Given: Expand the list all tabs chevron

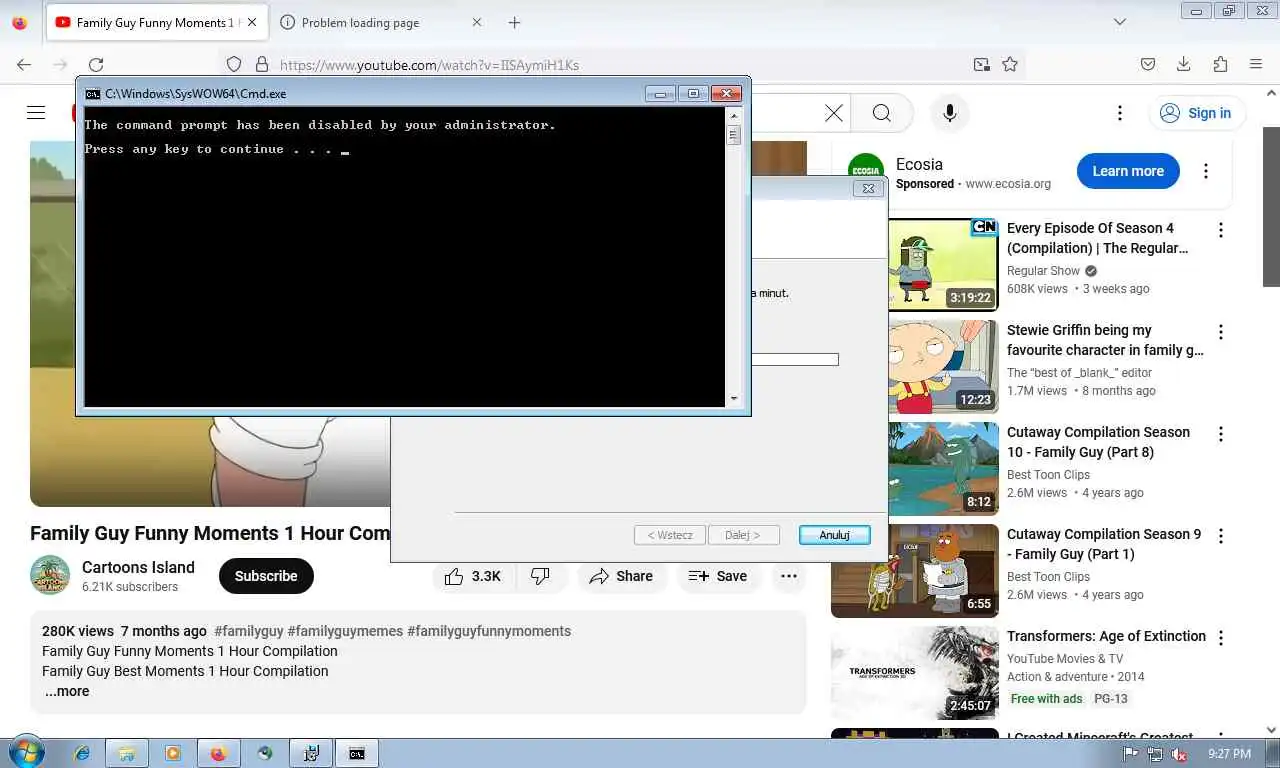Looking at the screenshot, I should 1120,22.
